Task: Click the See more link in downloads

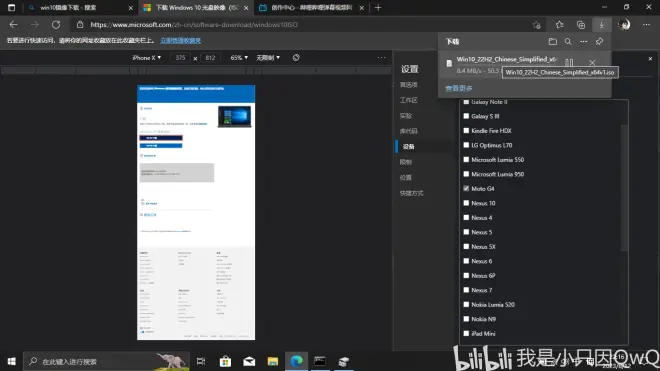Action: 459,88
